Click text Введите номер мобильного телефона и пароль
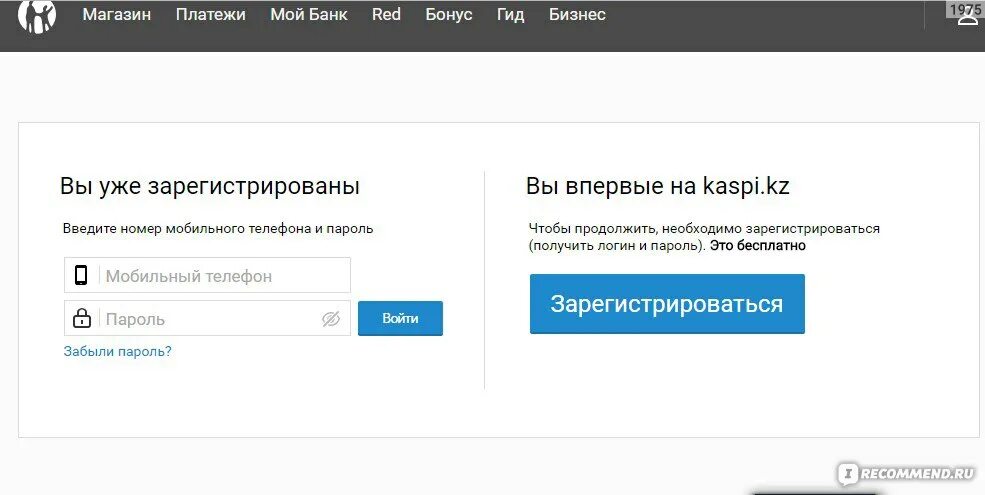 pos(218,229)
